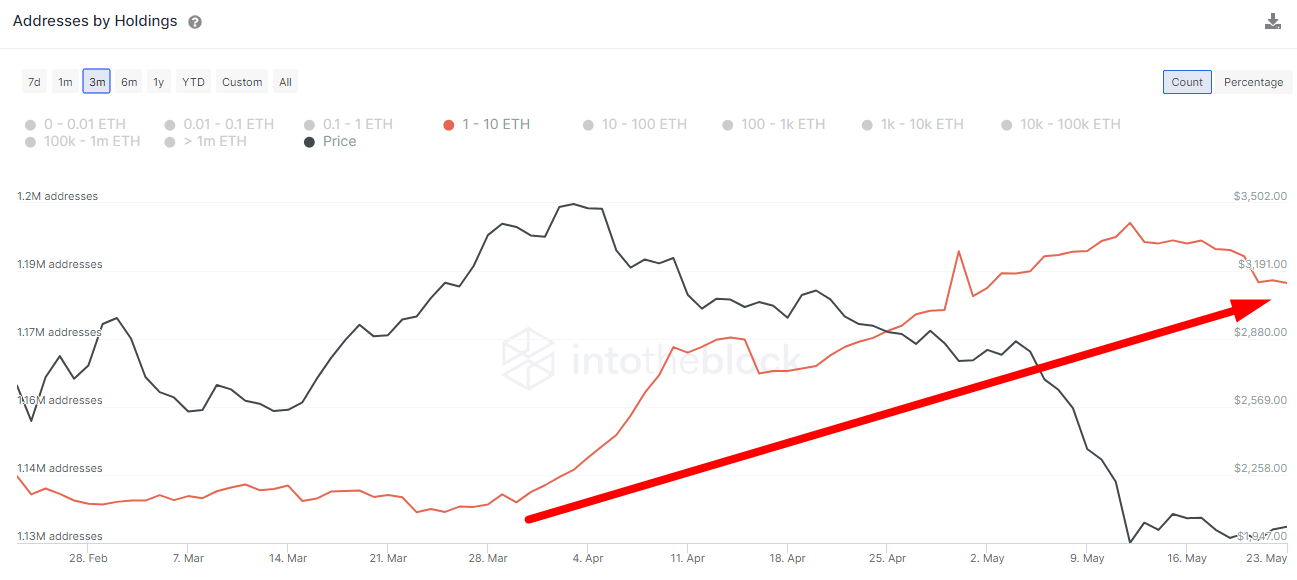Click the 1y time range button

(158, 81)
